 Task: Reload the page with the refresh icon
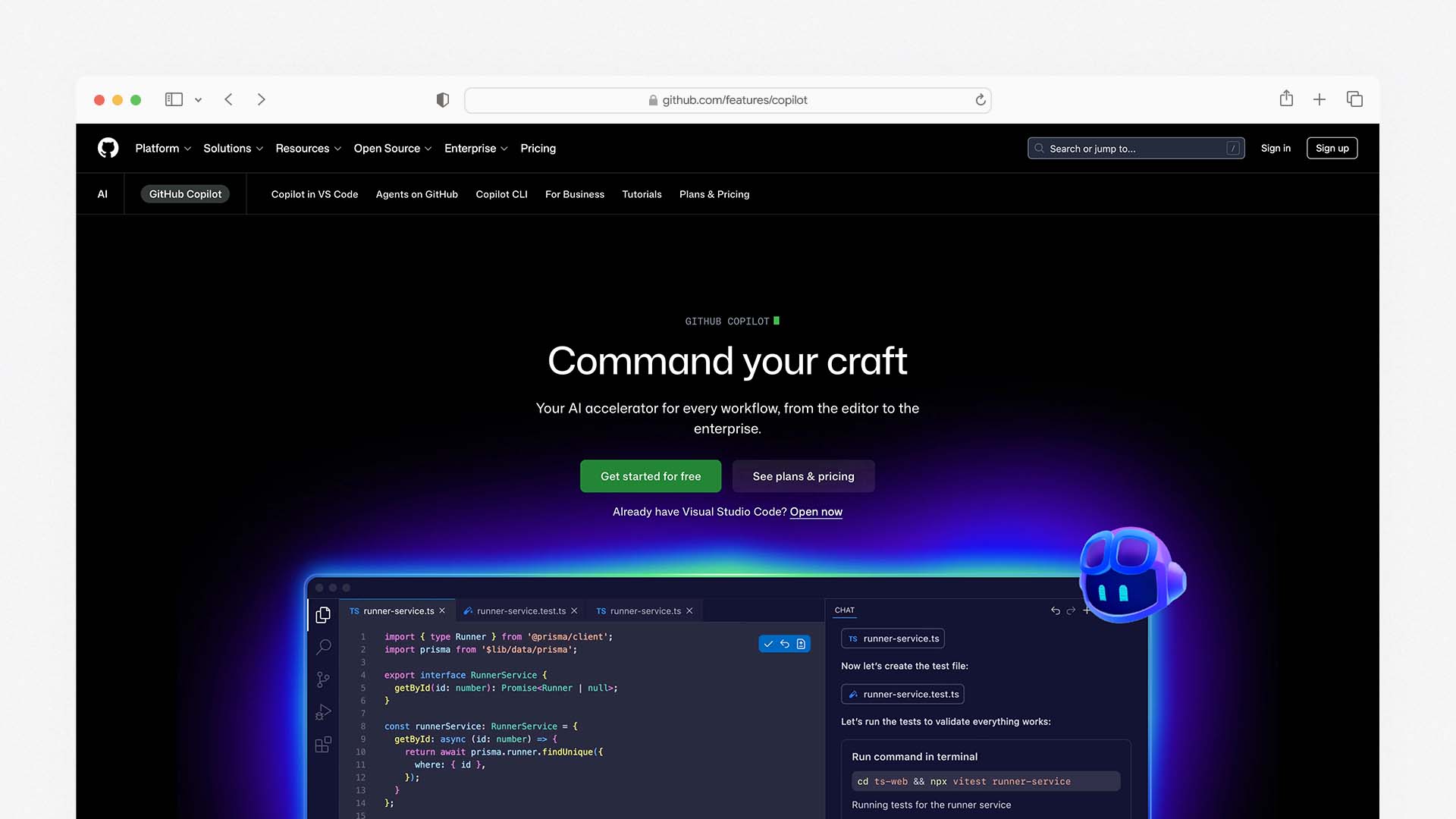tap(979, 99)
